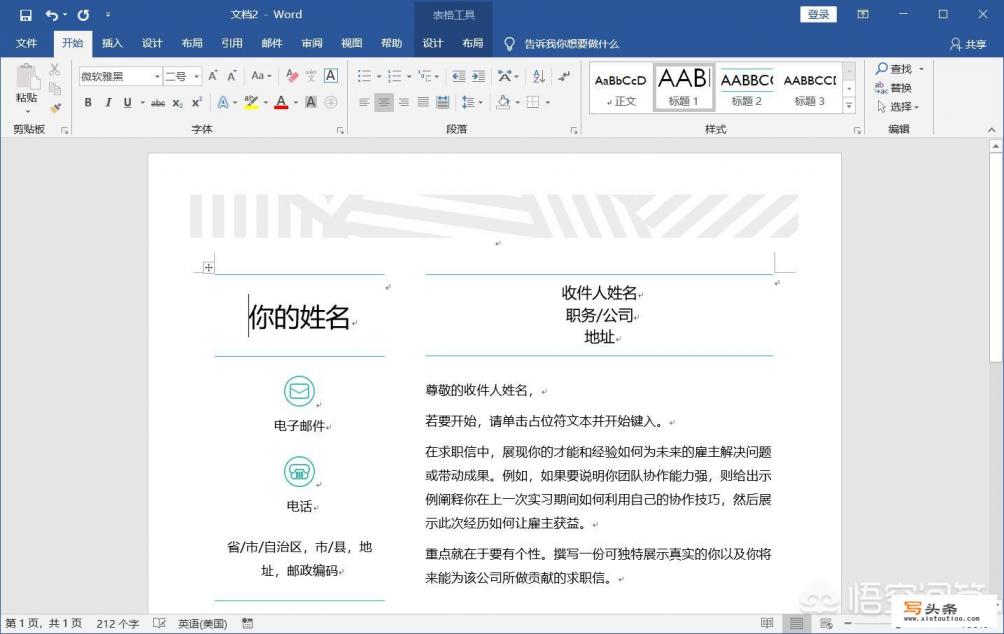Open the Select dropdown in Editing group
Screen dimensions: 1004x634
point(898,106)
